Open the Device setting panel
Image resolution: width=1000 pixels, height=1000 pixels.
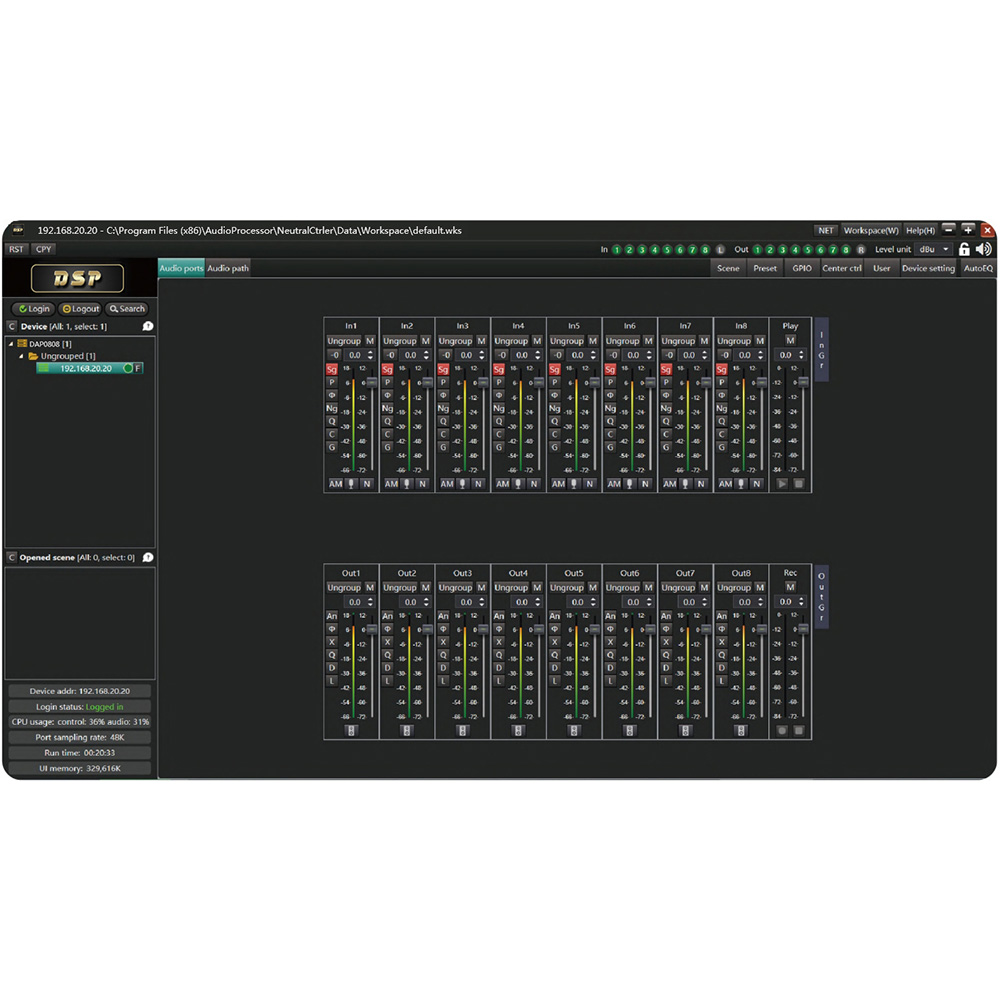click(928, 268)
